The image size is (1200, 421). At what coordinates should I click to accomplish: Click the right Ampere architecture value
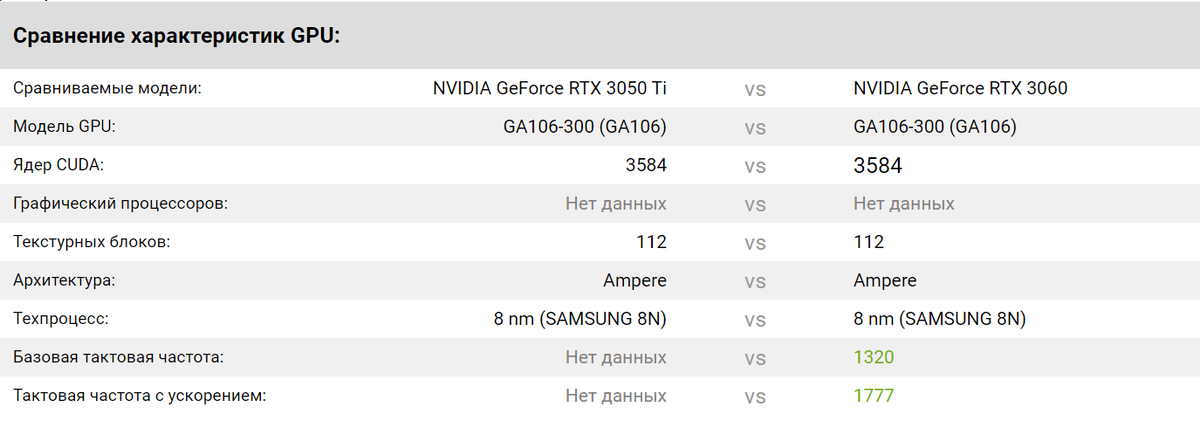pos(885,281)
